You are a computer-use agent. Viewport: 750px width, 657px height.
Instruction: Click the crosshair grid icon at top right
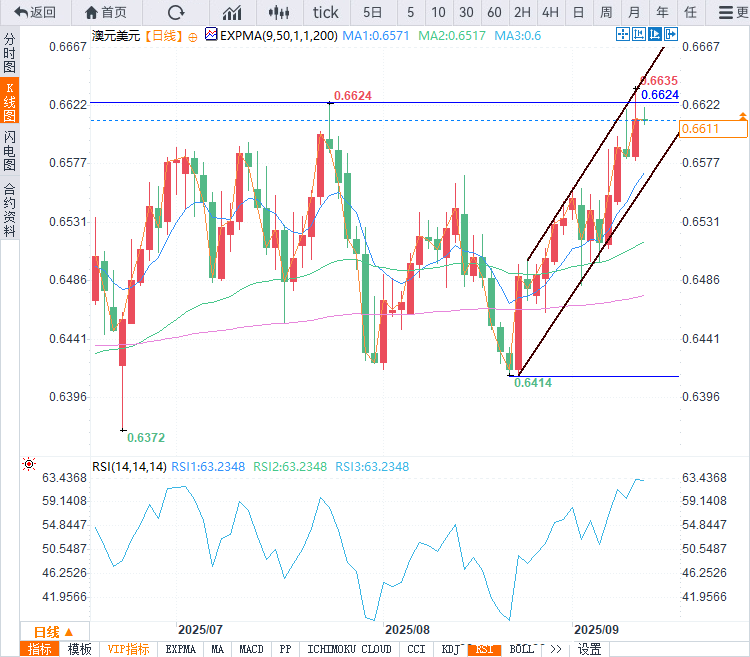[x=623, y=34]
